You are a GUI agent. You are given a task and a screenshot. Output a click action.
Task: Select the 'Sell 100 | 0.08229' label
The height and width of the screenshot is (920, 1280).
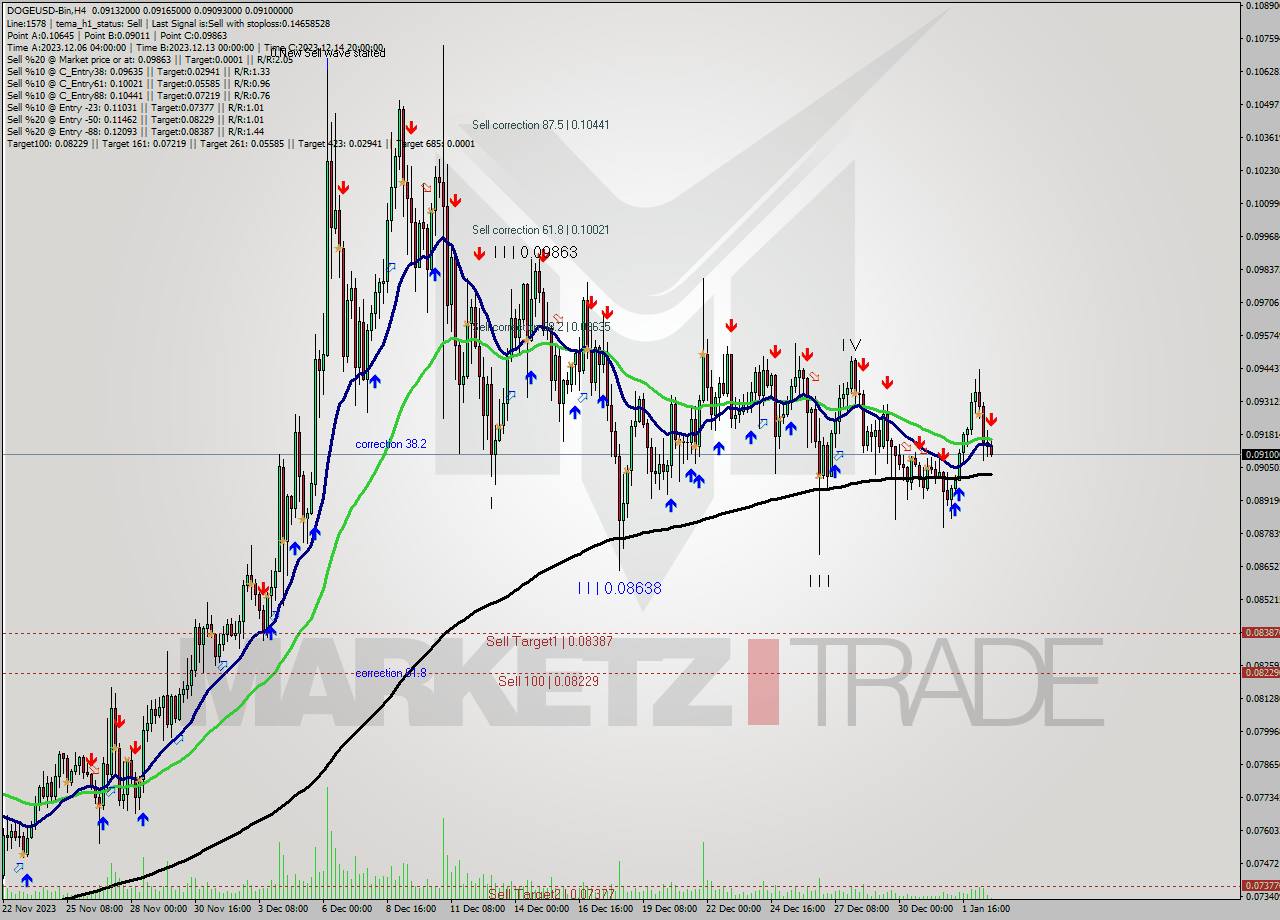[x=548, y=681]
